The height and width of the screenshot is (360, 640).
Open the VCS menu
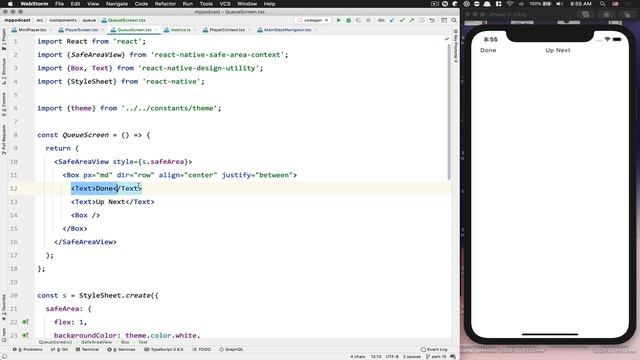(225, 4)
